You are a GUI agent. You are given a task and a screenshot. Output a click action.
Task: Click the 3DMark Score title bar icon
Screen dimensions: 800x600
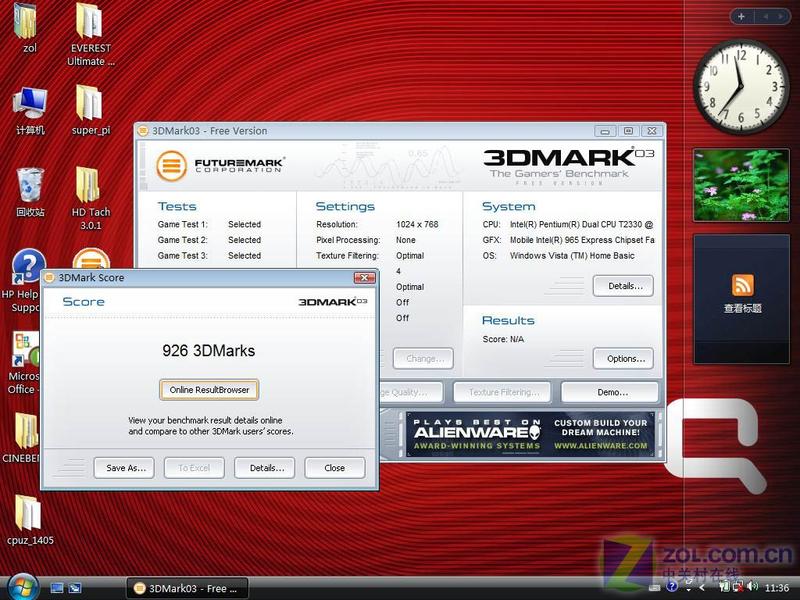[49, 278]
